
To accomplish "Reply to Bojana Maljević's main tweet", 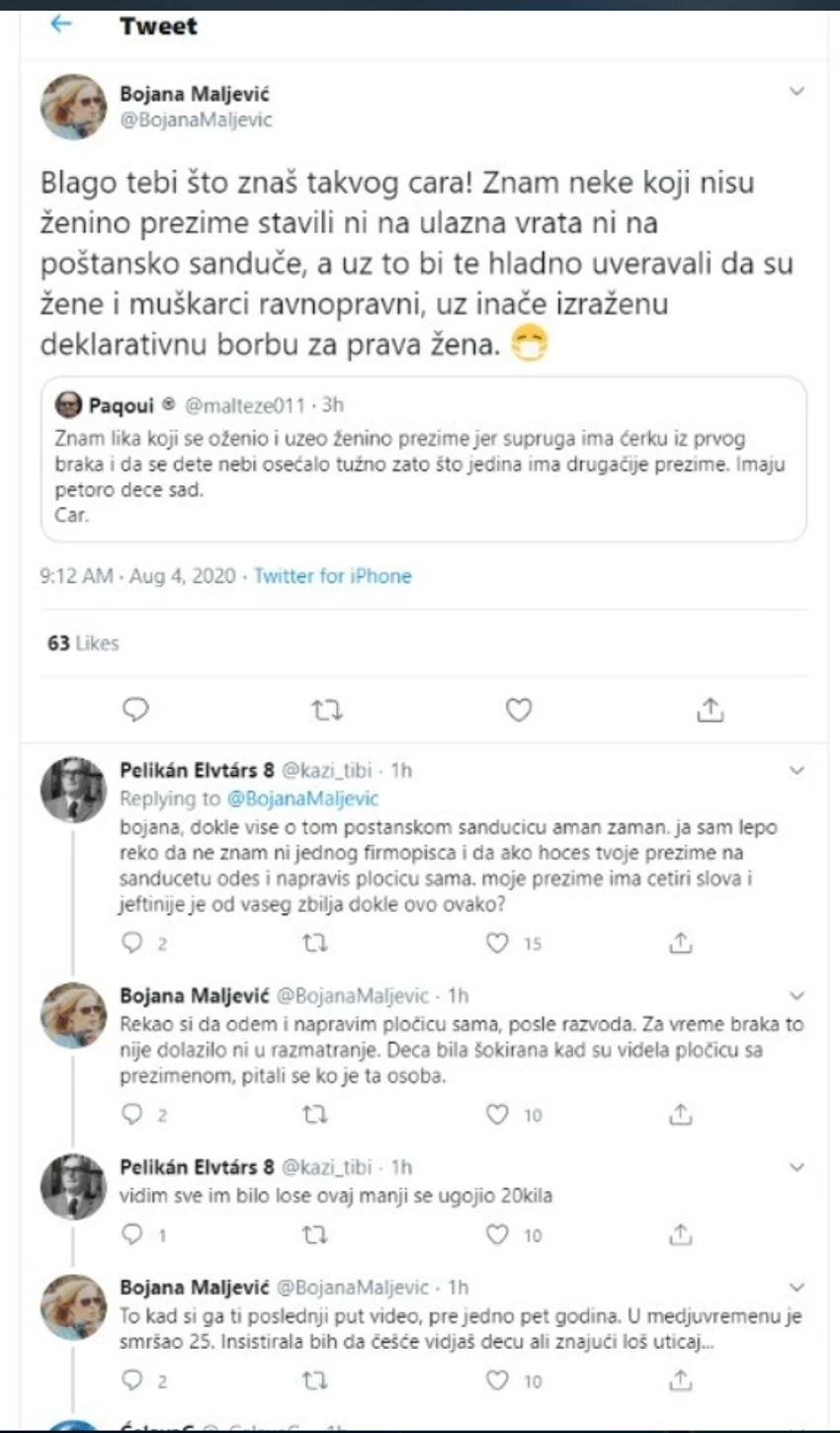I will pos(135,710).
